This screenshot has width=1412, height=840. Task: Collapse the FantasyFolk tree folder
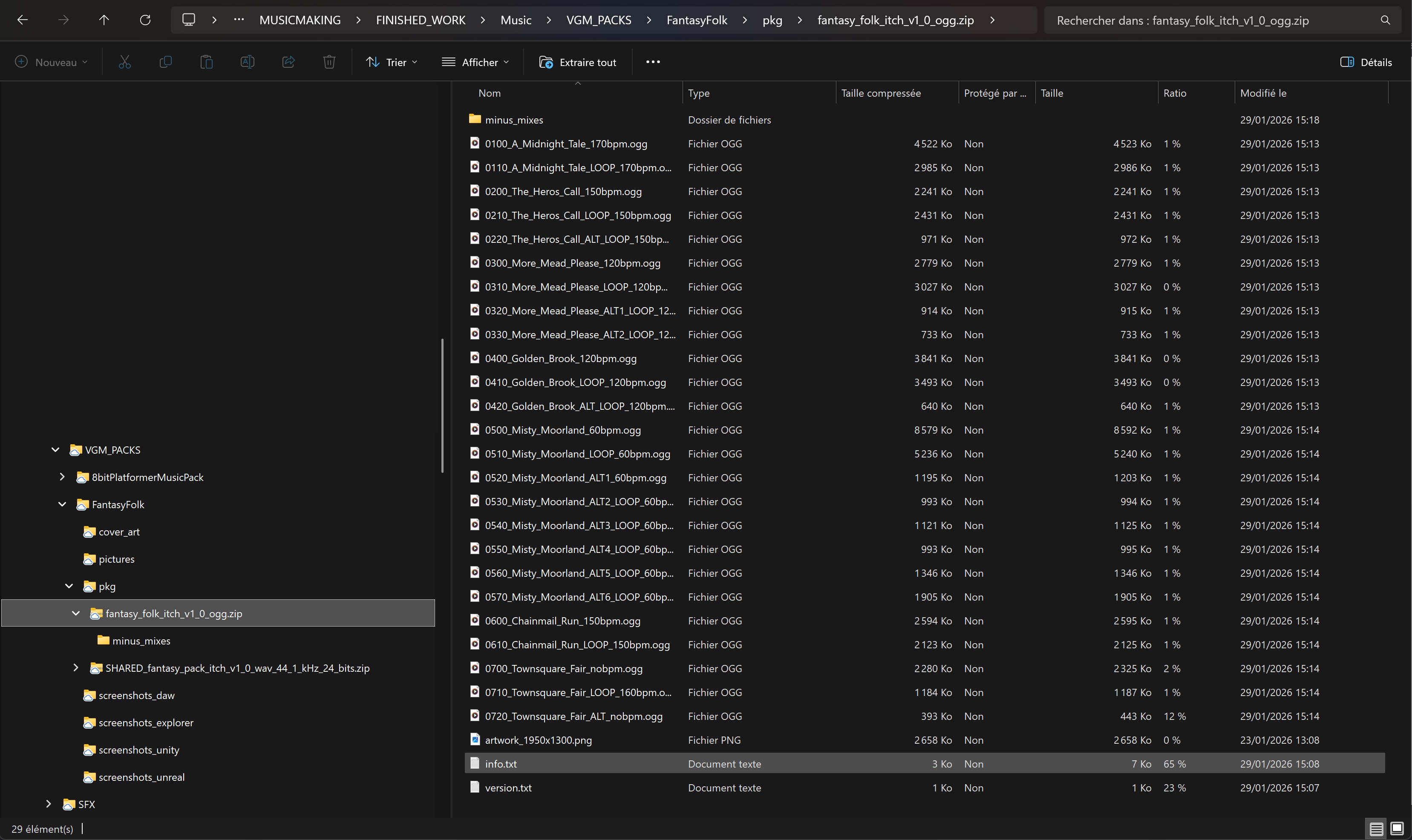(x=62, y=504)
